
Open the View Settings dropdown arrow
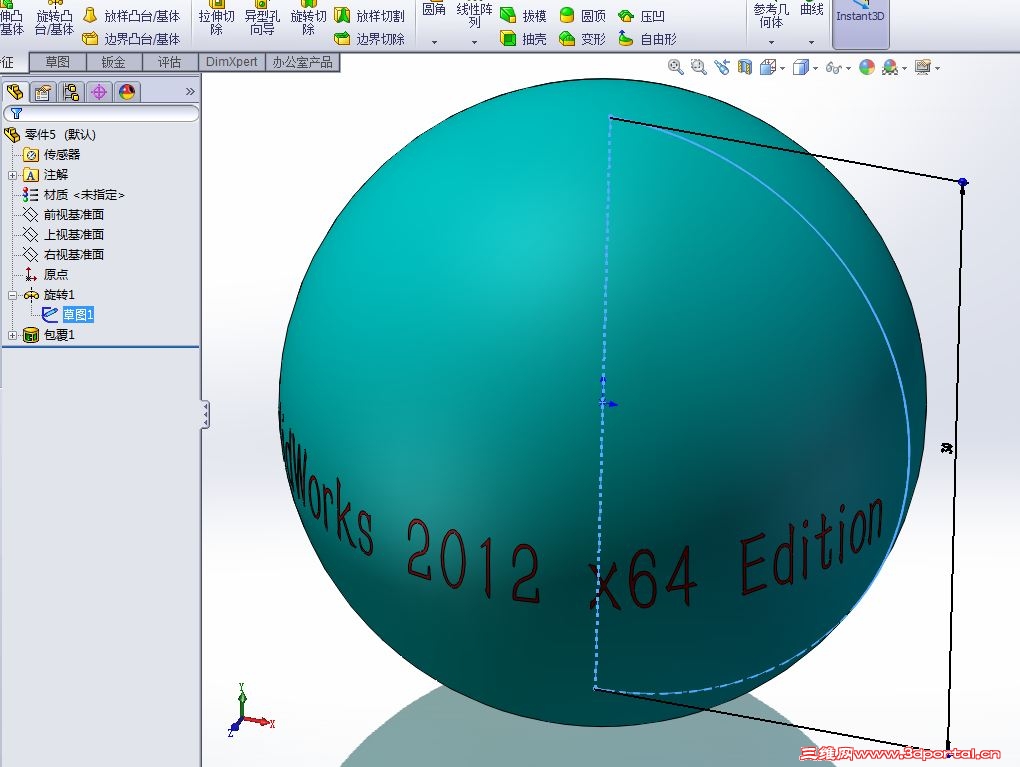click(937, 68)
